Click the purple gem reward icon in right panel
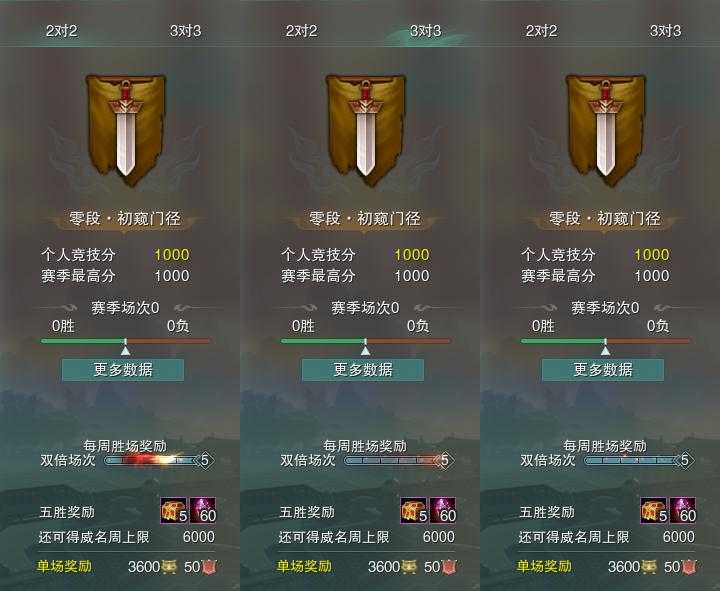Image resolution: width=720 pixels, height=591 pixels. click(x=682, y=511)
